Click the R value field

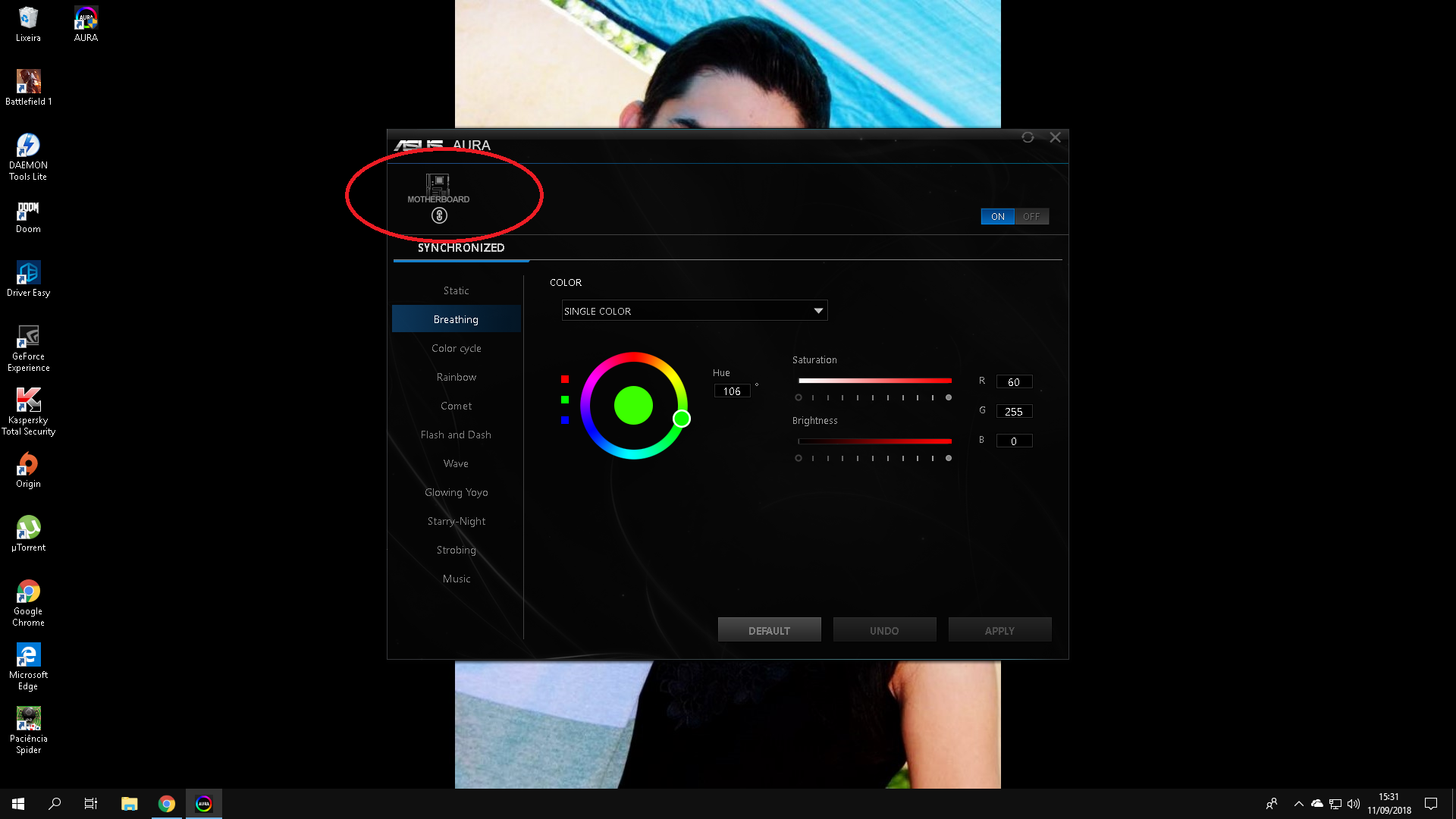1014,382
